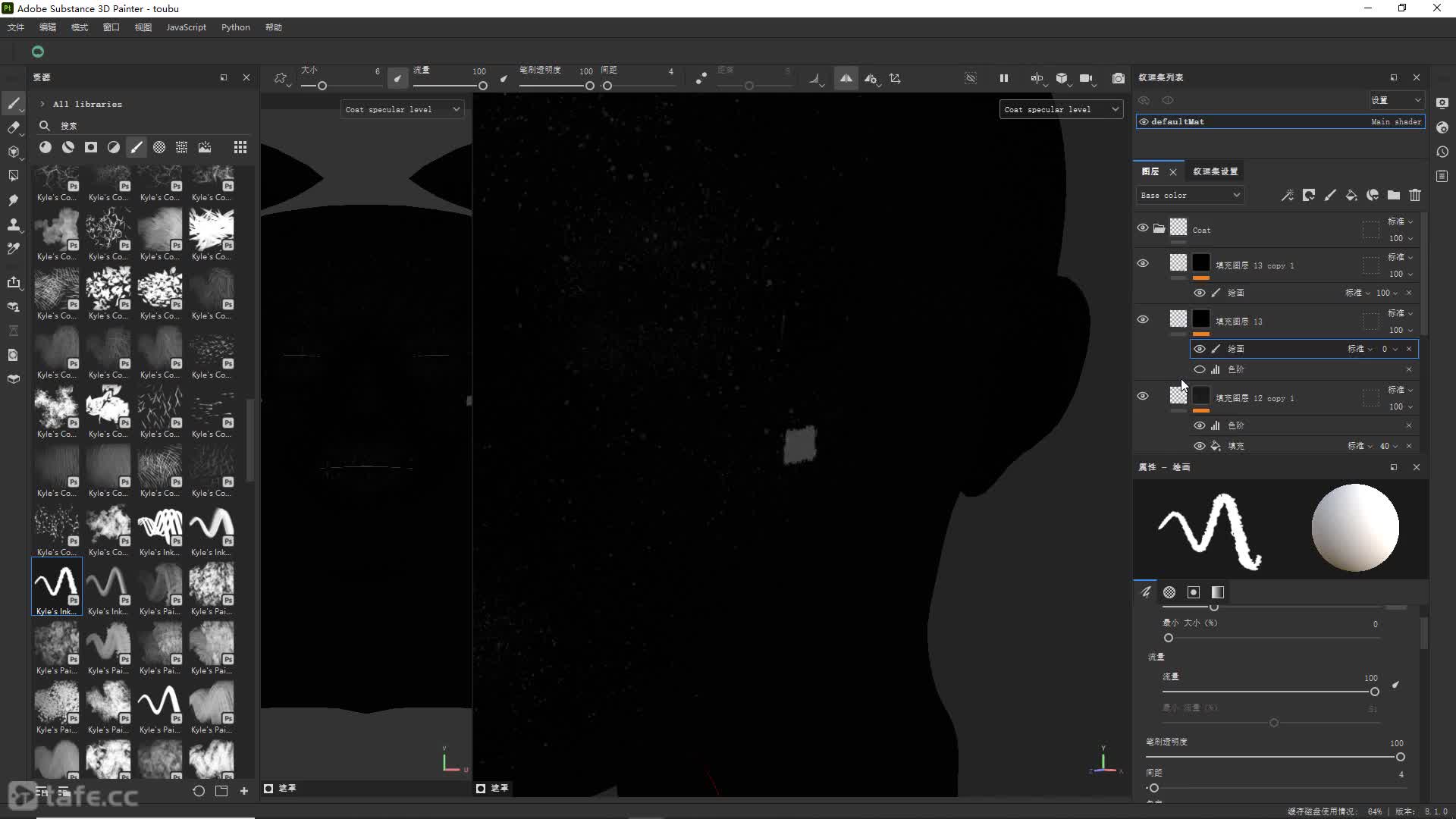Show the 色阶 effect under 填充图层 13

click(x=1200, y=369)
